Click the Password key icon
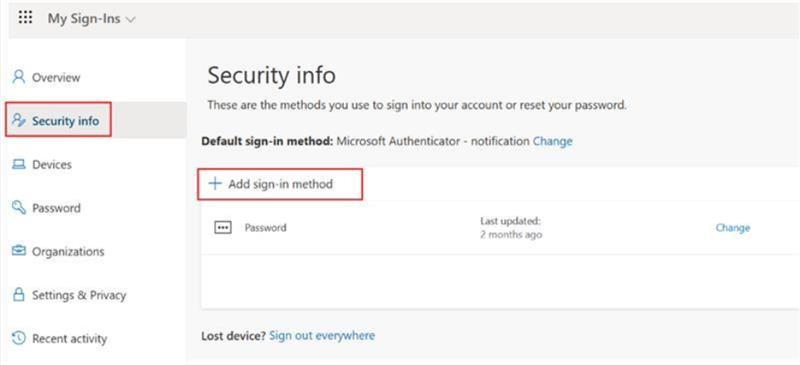The width and height of the screenshot is (800, 365). click(x=19, y=208)
